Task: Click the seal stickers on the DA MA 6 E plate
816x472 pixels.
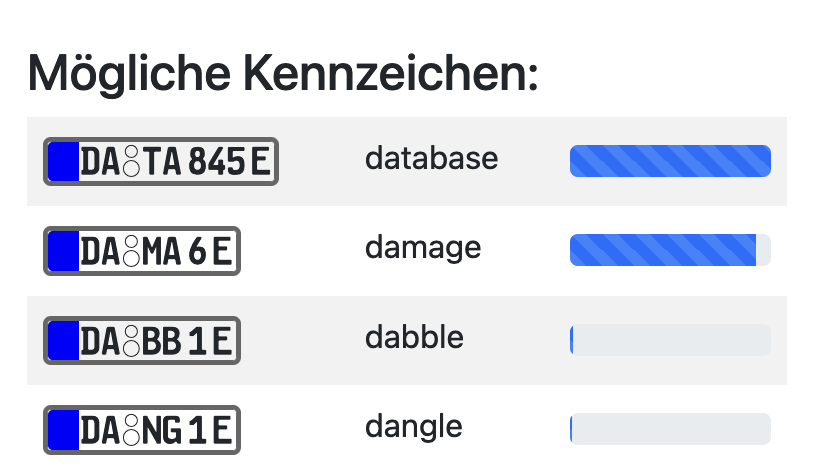Action: (130, 252)
